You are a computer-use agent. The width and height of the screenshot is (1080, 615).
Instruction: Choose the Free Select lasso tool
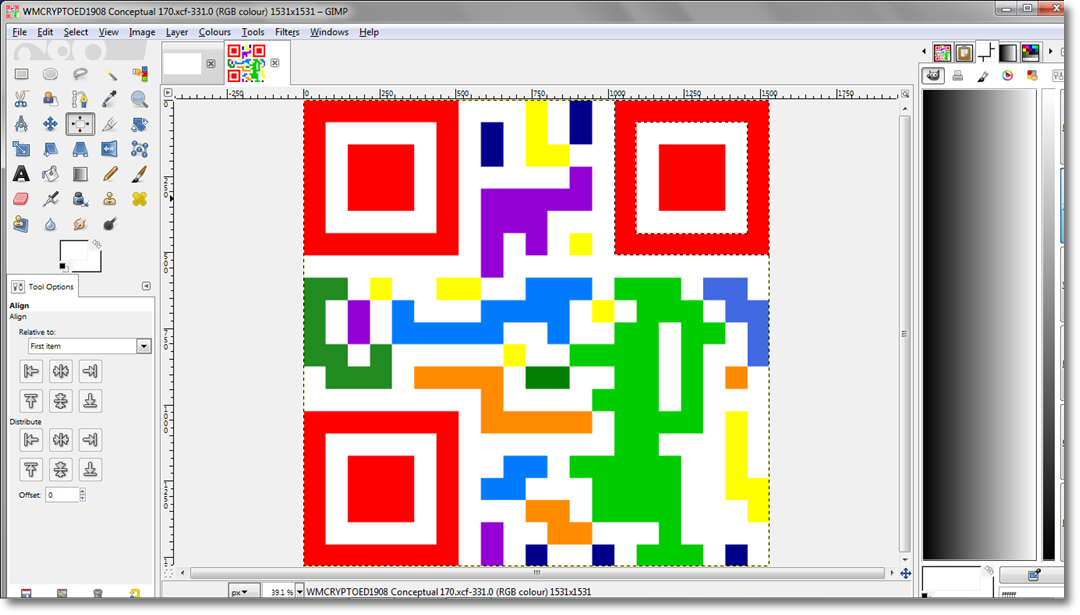coord(80,74)
